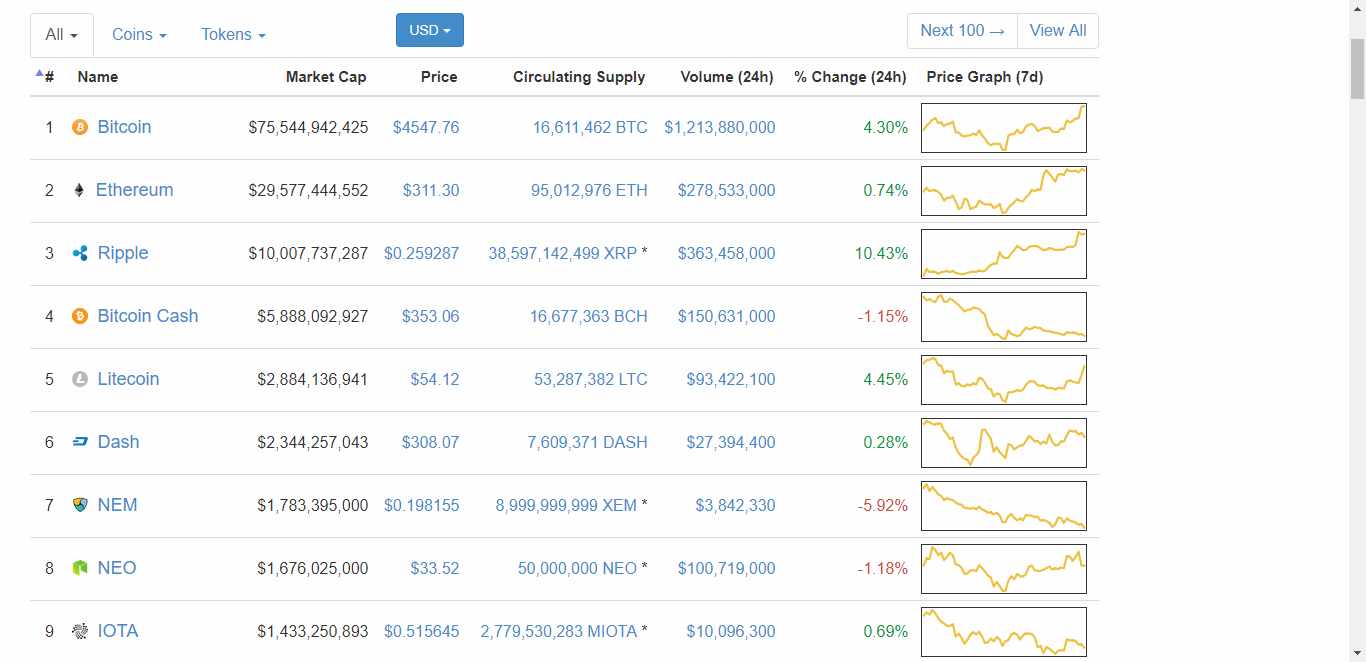Screen dimensions: 1366x662
Task: Click the Ethereum diamond logo icon
Action: [79, 190]
